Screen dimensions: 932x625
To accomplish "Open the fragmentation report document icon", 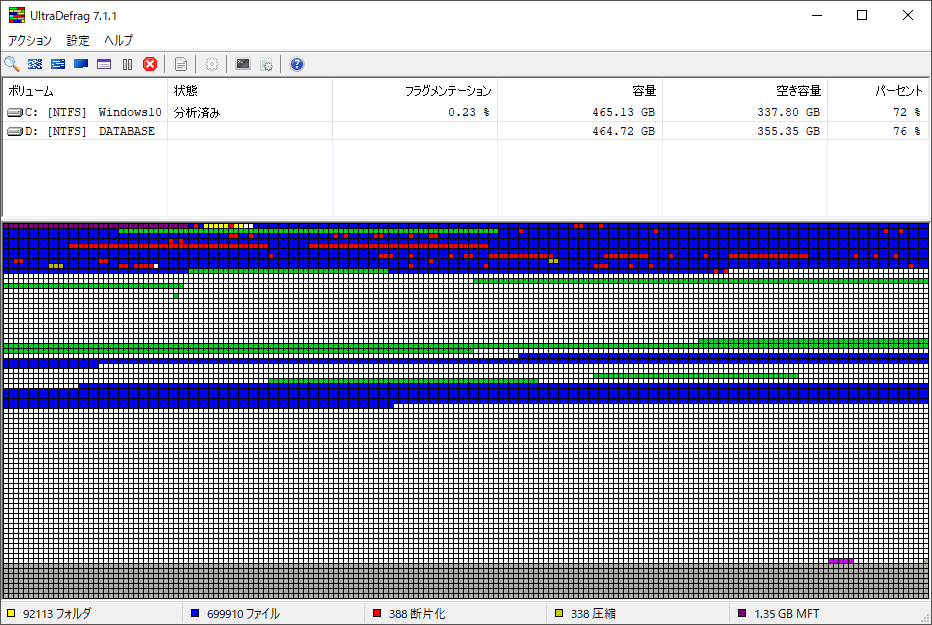I will [181, 64].
